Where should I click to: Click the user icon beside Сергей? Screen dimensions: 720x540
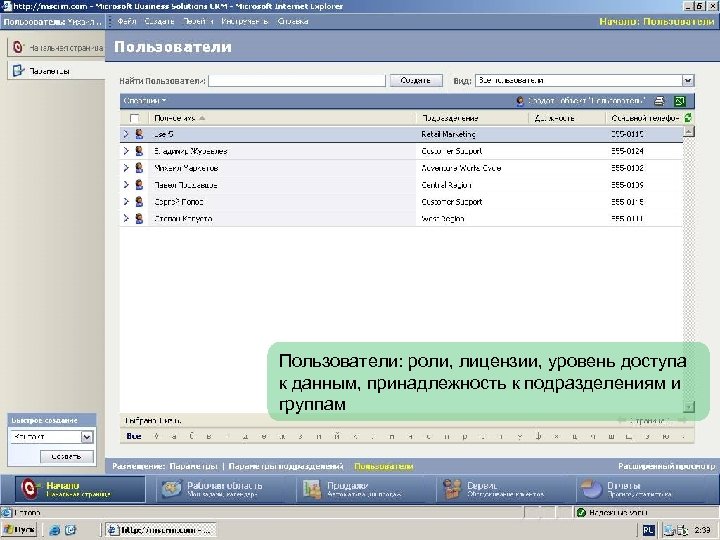click(139, 202)
